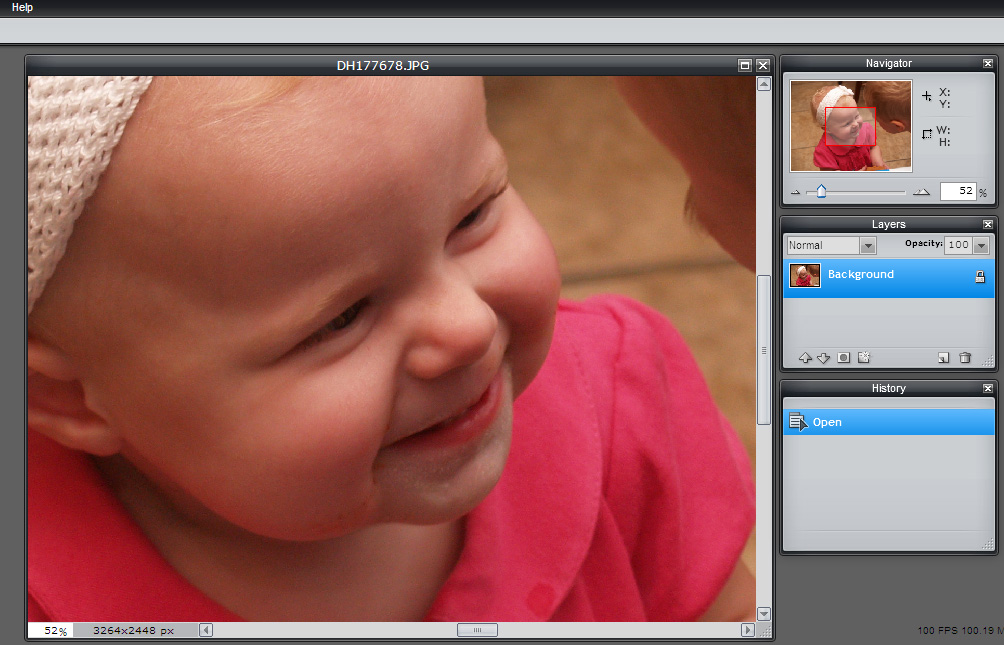This screenshot has height=645, width=1004.
Task: Click vertical scrollbar up arrow
Action: (x=763, y=84)
